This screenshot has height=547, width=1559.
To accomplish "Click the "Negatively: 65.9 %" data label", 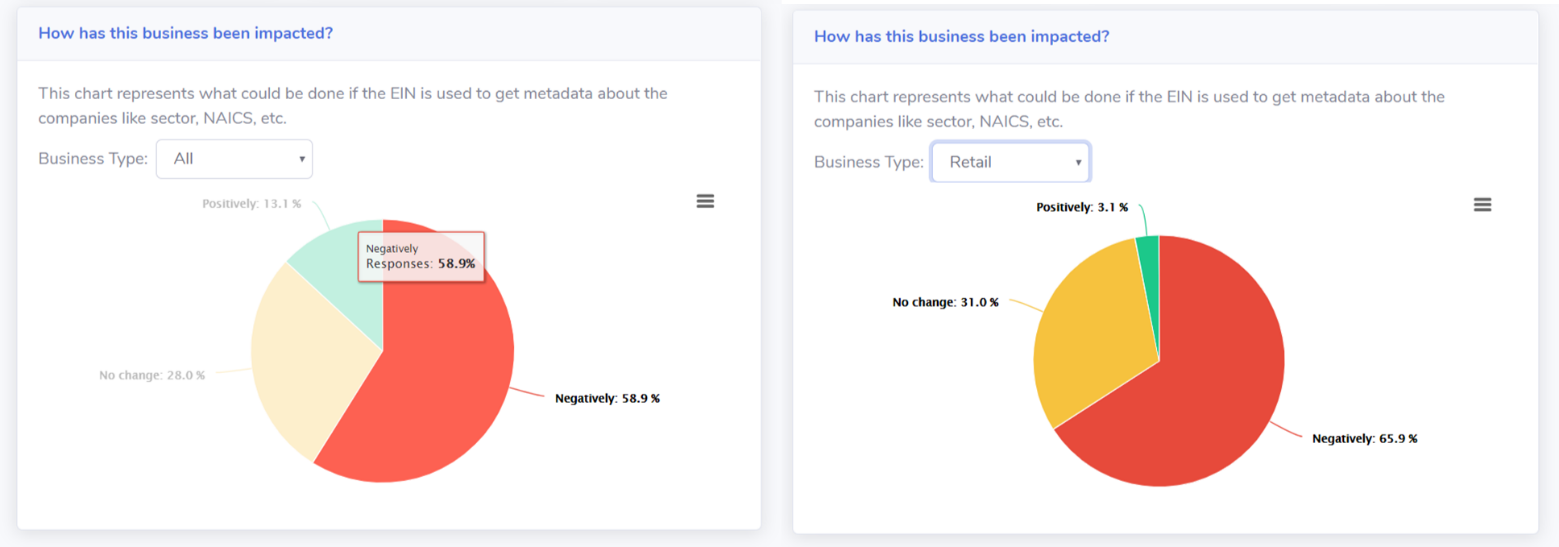I will (1364, 438).
